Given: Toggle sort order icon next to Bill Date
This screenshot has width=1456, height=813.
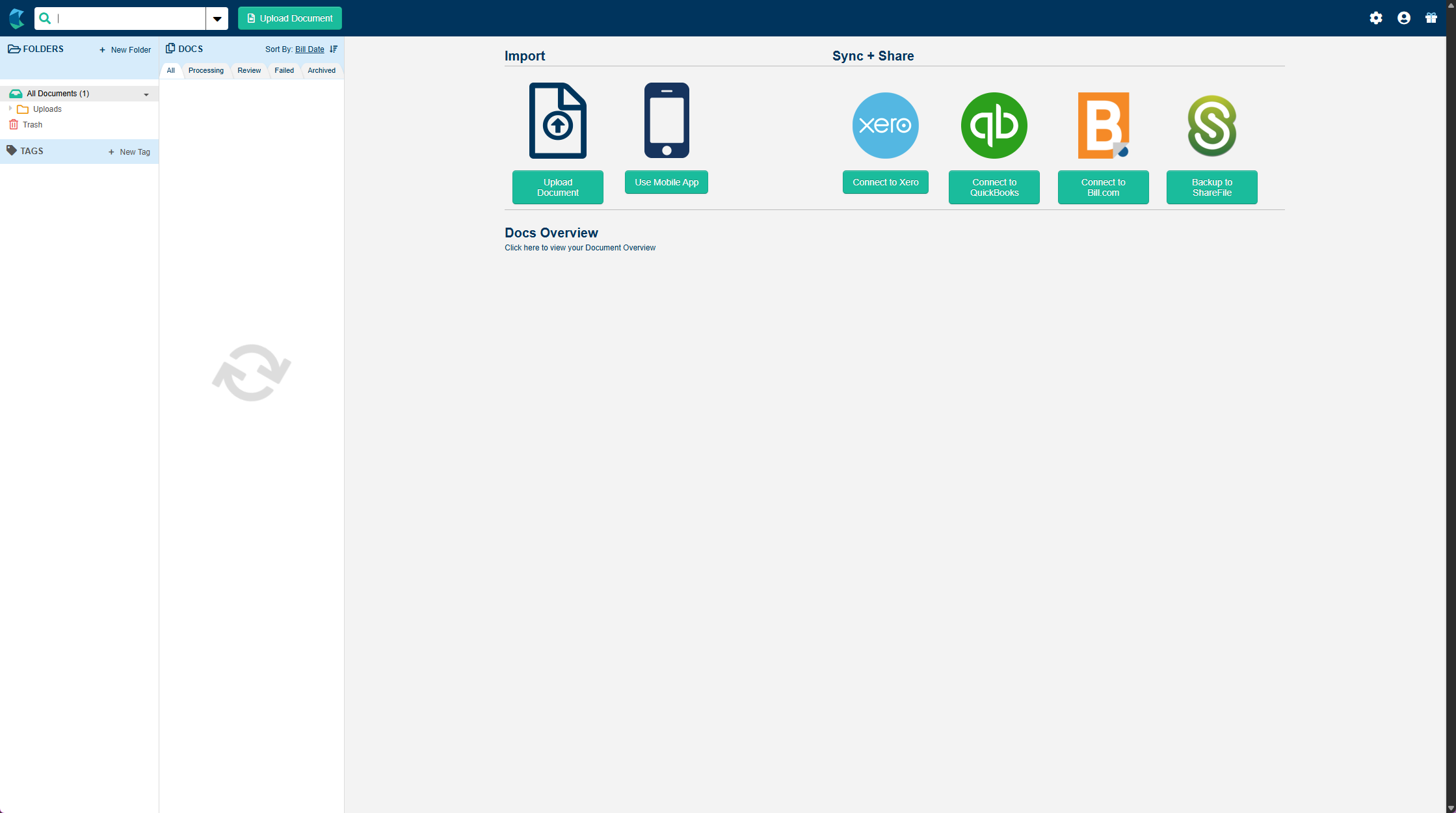Looking at the screenshot, I should pos(334,49).
